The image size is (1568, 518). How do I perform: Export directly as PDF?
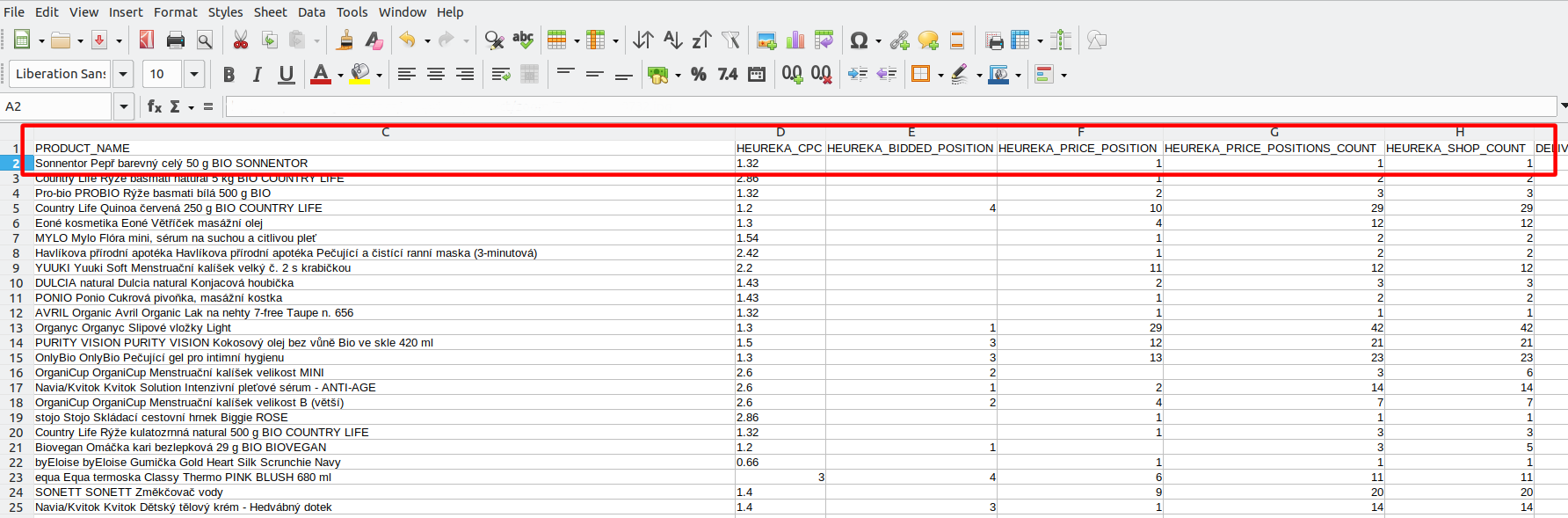pyautogui.click(x=147, y=40)
